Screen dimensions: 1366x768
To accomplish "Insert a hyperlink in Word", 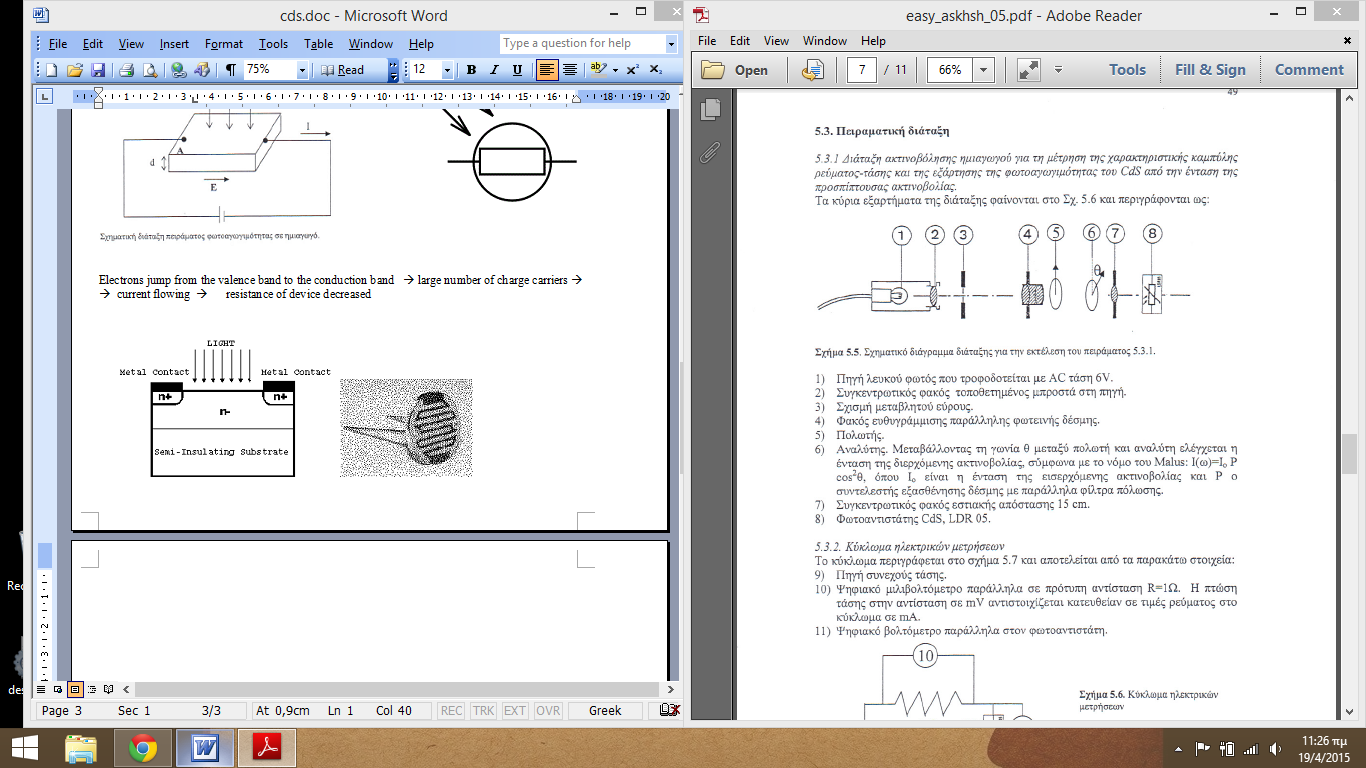I will coord(178,70).
